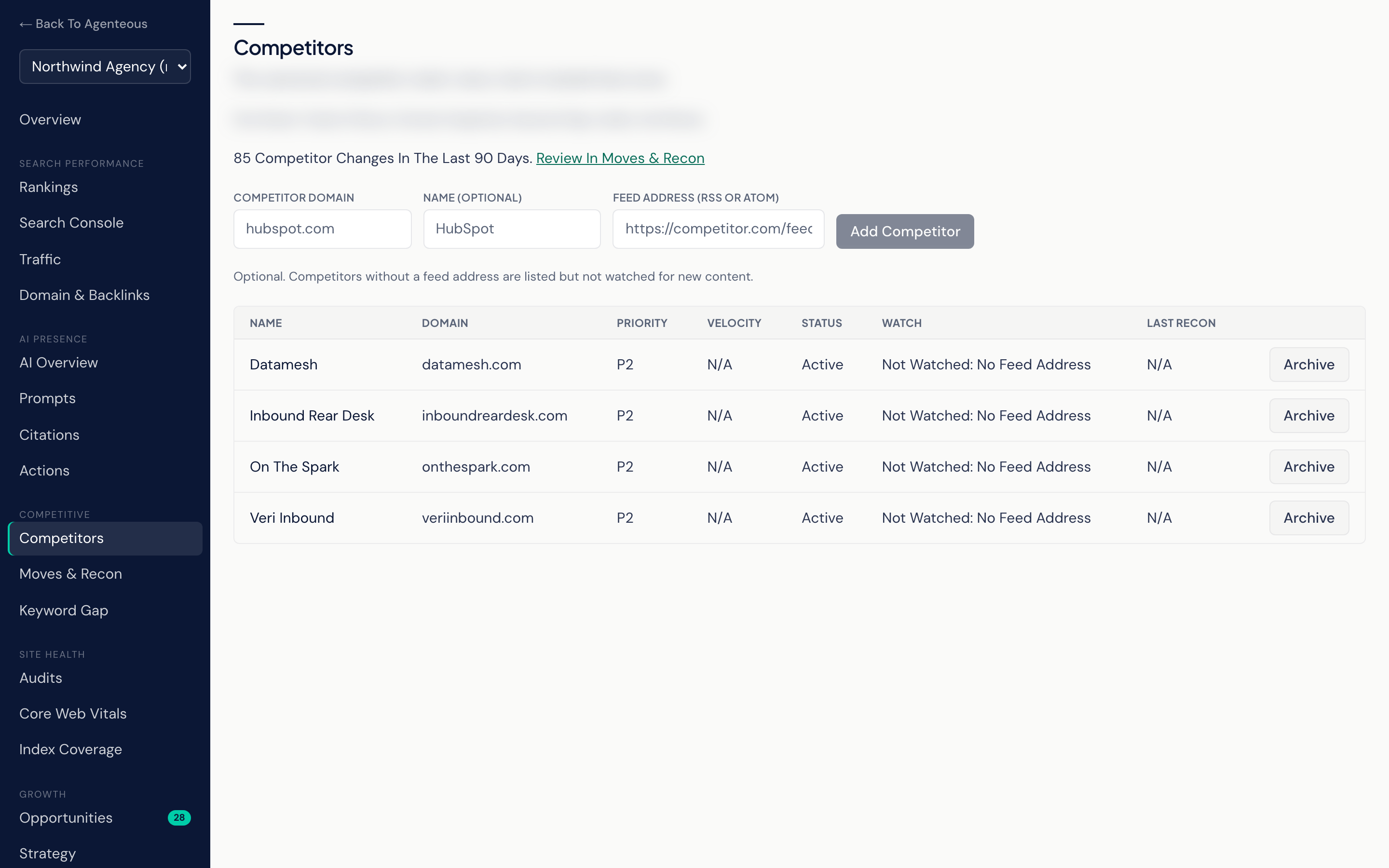Click the onthespark.com domain cell
Viewport: 1389px width, 868px height.
(476, 467)
